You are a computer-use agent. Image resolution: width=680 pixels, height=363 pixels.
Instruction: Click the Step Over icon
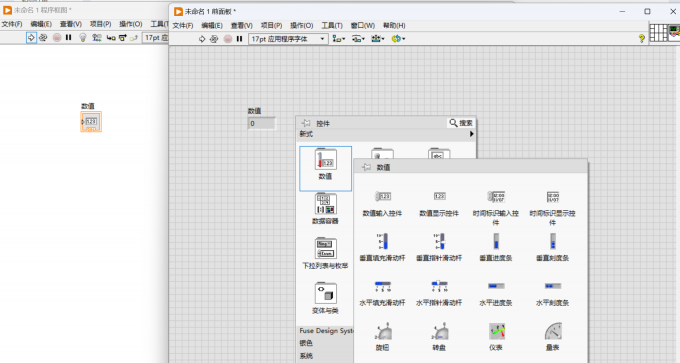pyautogui.click(x=123, y=38)
